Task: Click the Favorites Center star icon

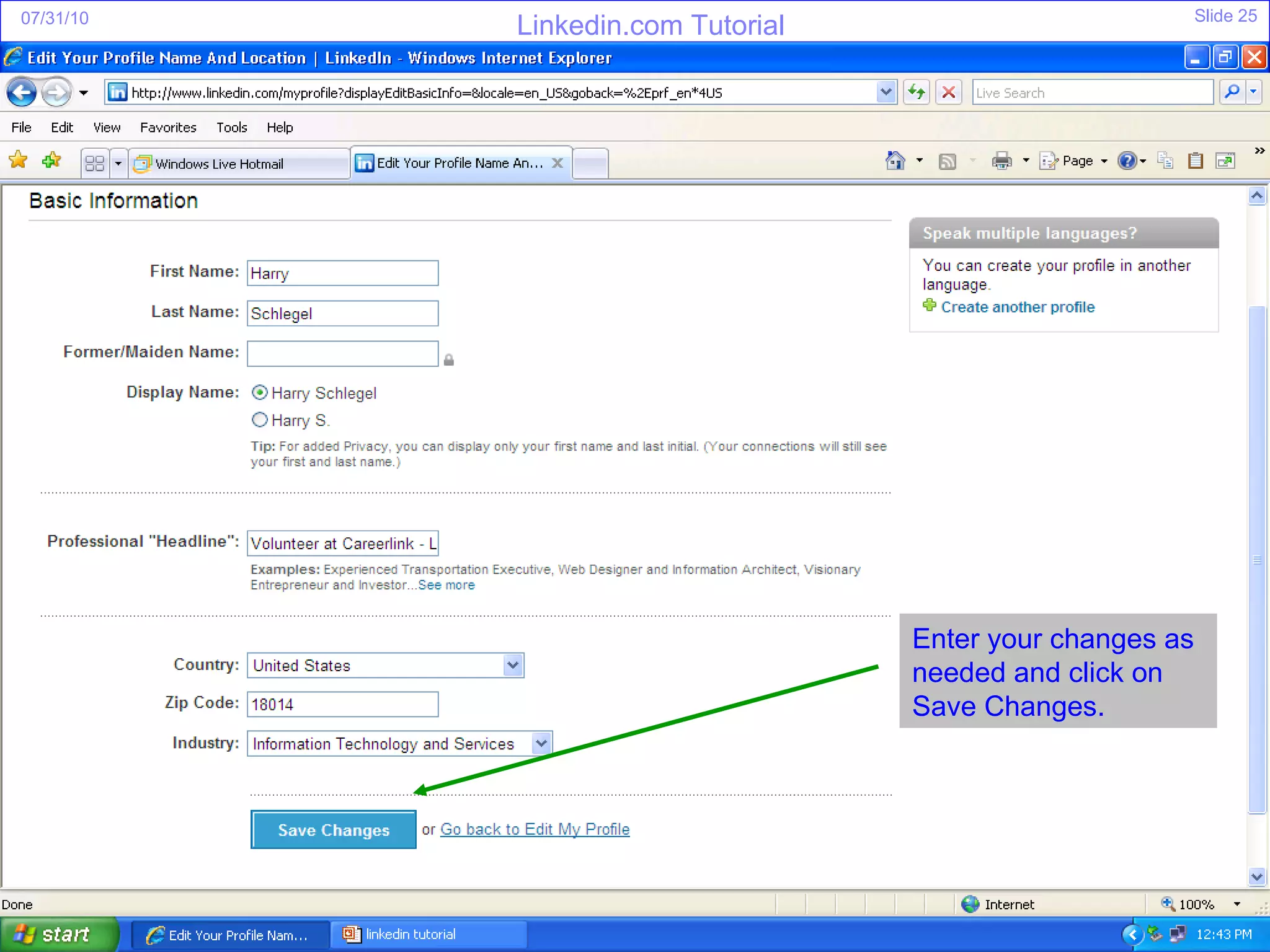Action: point(19,161)
